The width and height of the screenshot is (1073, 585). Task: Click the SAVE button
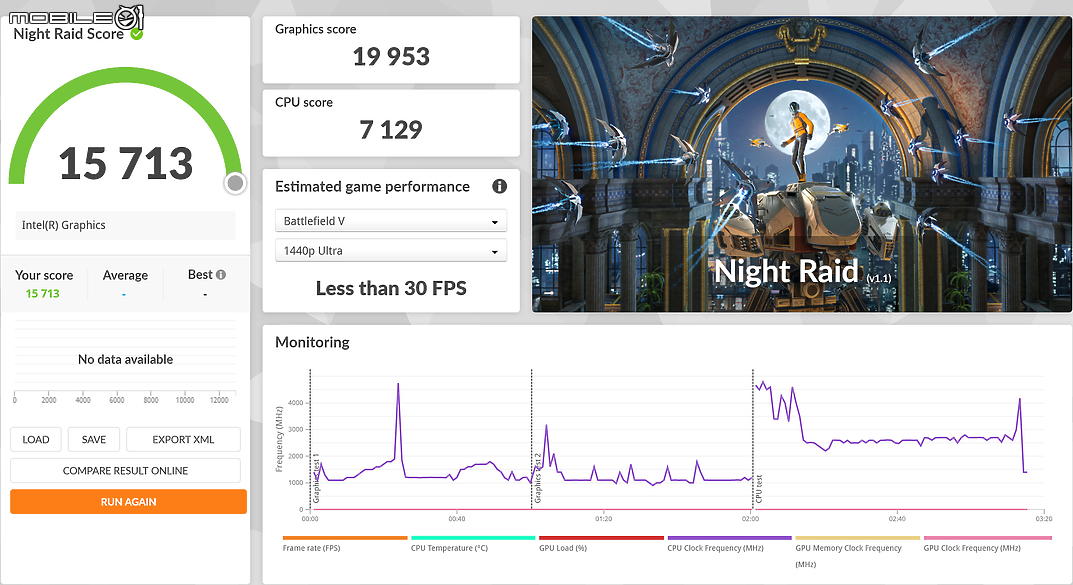[x=94, y=439]
